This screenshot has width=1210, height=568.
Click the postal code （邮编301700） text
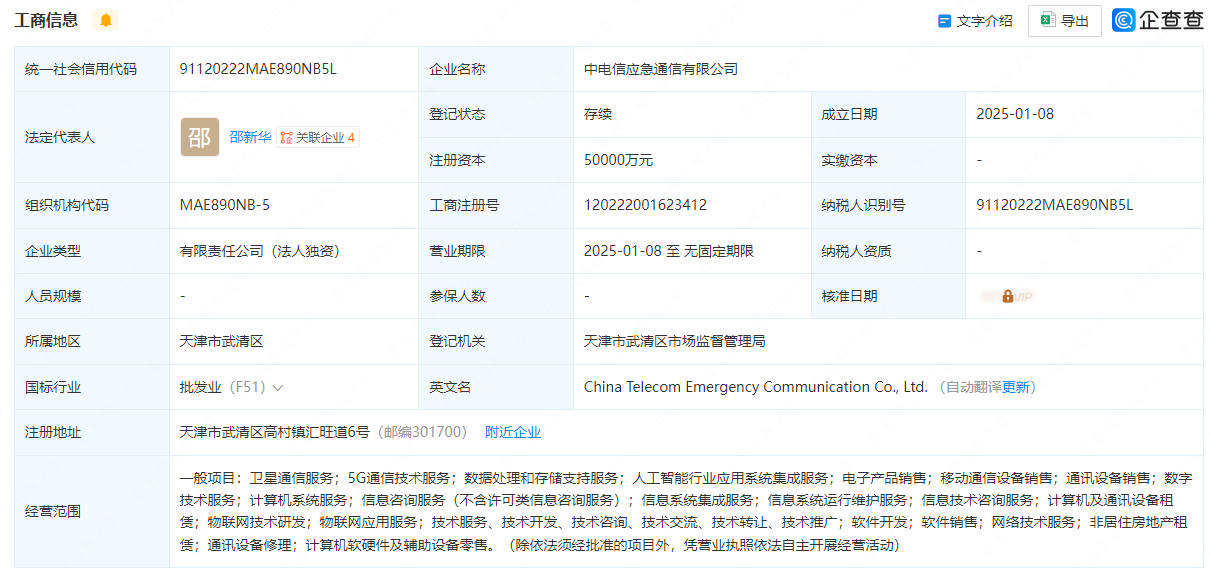pos(422,432)
